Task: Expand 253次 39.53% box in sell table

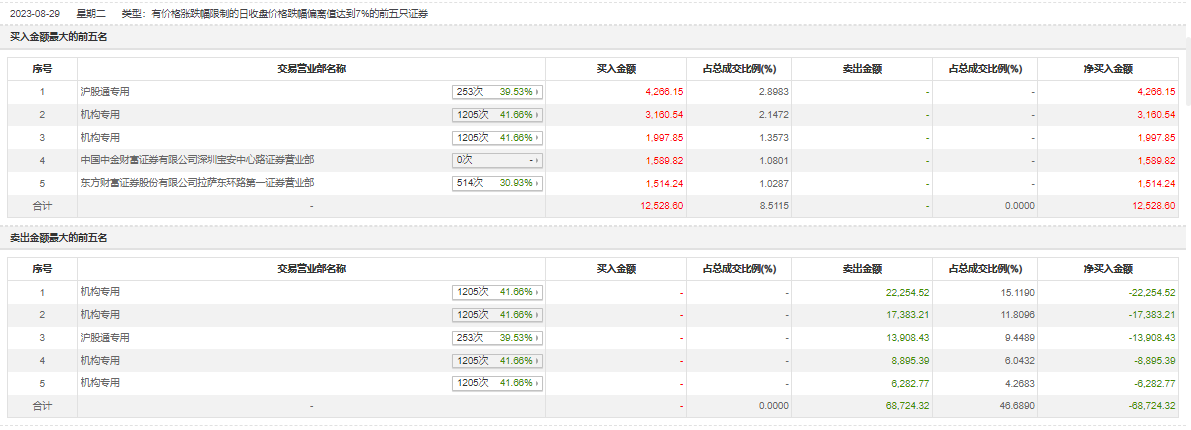Action: (497, 338)
